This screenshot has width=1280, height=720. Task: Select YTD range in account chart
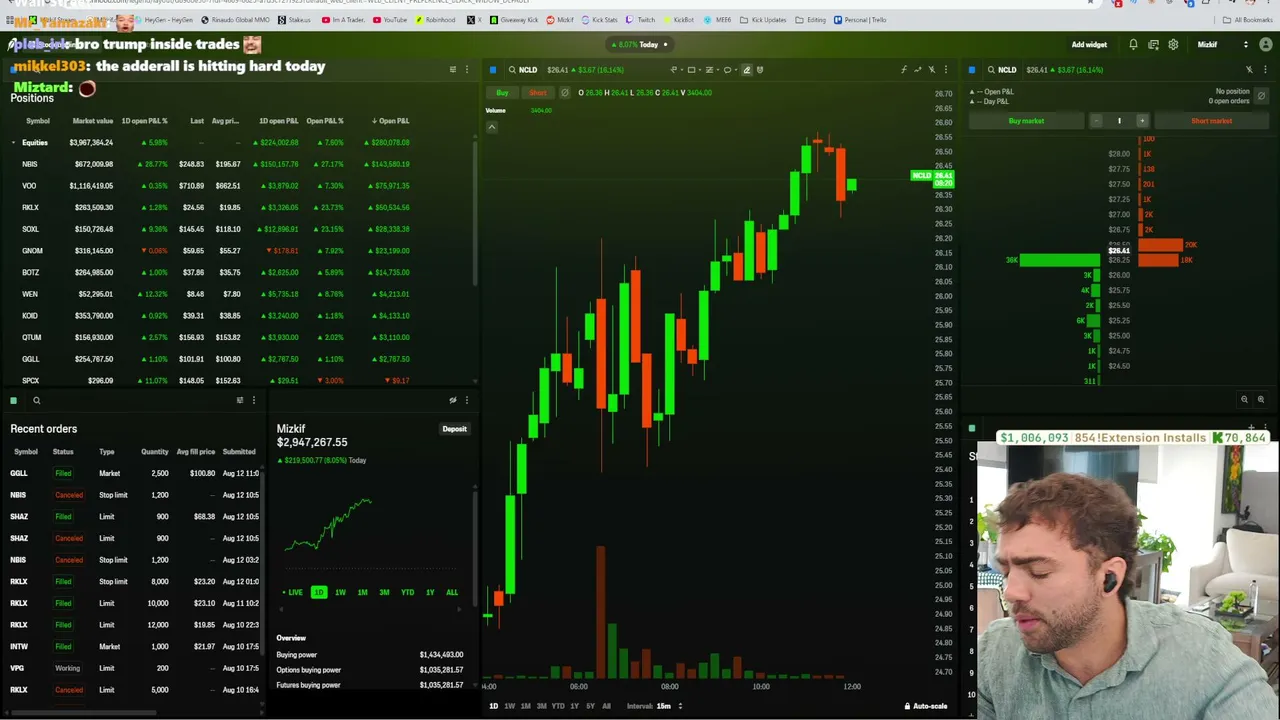pyautogui.click(x=407, y=593)
